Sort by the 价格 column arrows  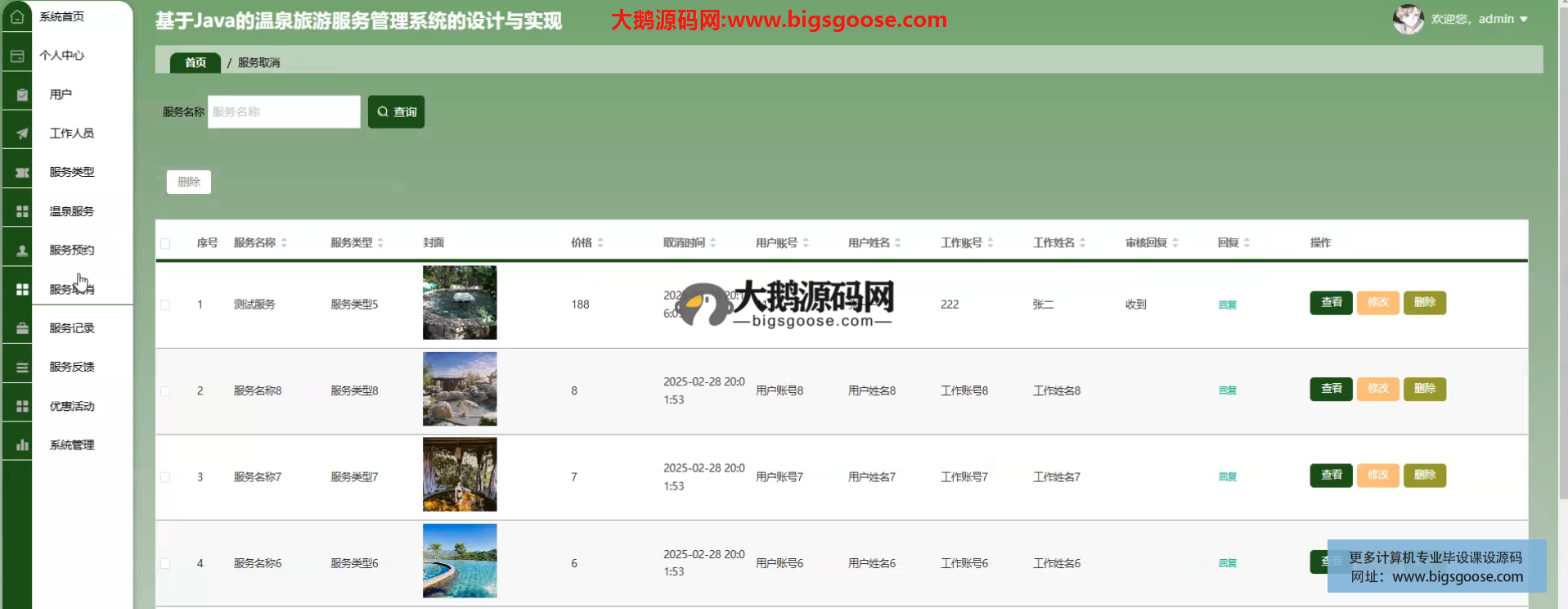pos(600,243)
